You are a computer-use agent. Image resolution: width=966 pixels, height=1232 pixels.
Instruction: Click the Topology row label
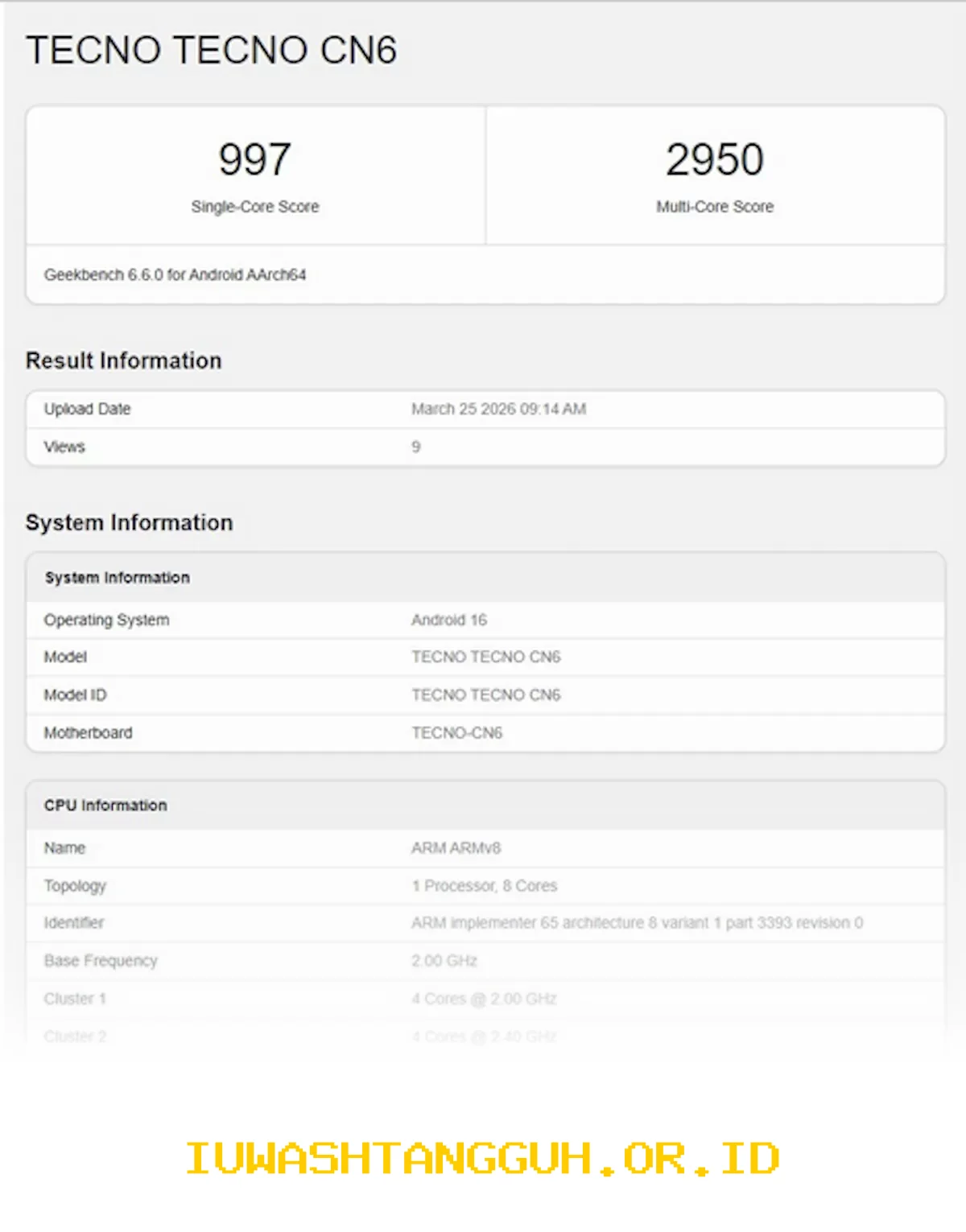click(x=75, y=885)
